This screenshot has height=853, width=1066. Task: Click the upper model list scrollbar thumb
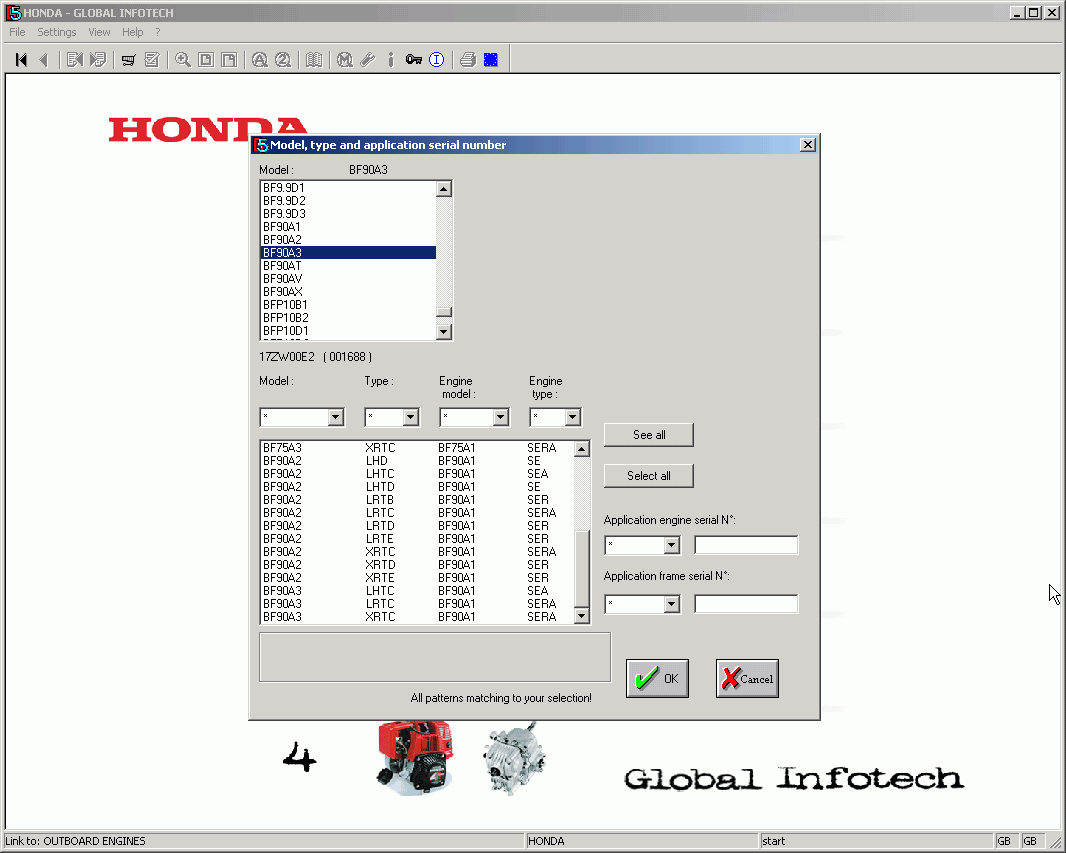click(x=443, y=312)
